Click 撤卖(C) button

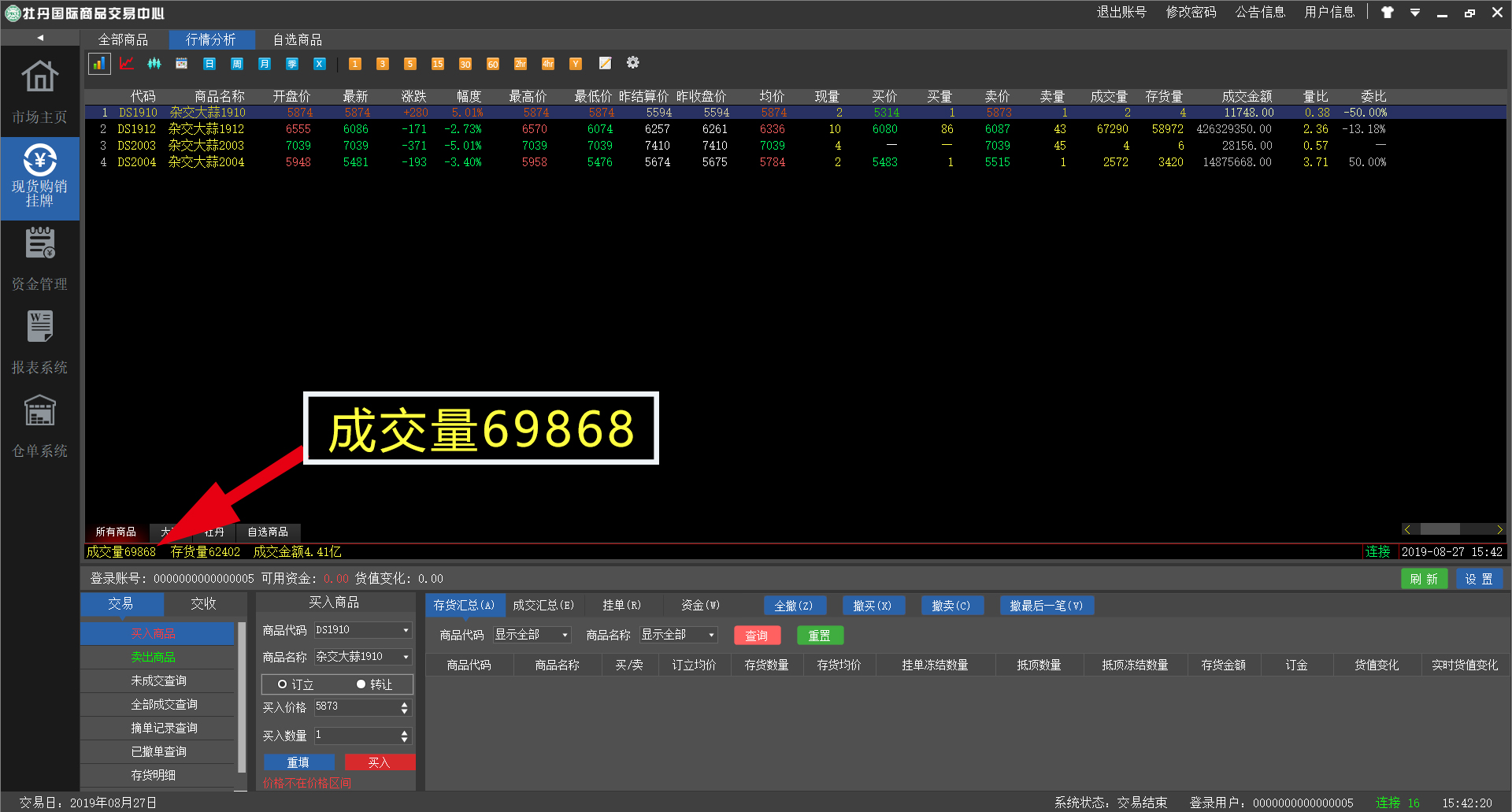click(951, 606)
